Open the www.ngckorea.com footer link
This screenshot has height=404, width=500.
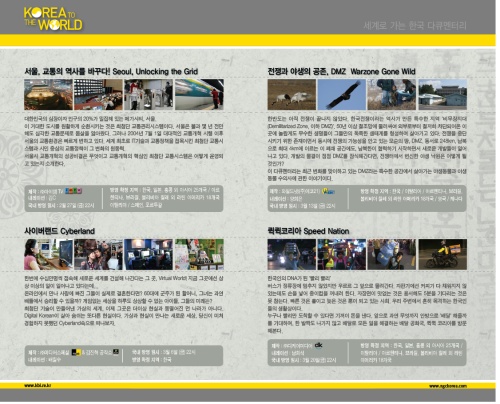pos(448,386)
